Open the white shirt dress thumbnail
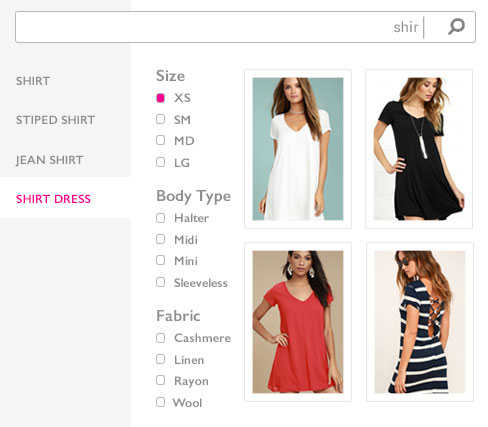 (298, 149)
